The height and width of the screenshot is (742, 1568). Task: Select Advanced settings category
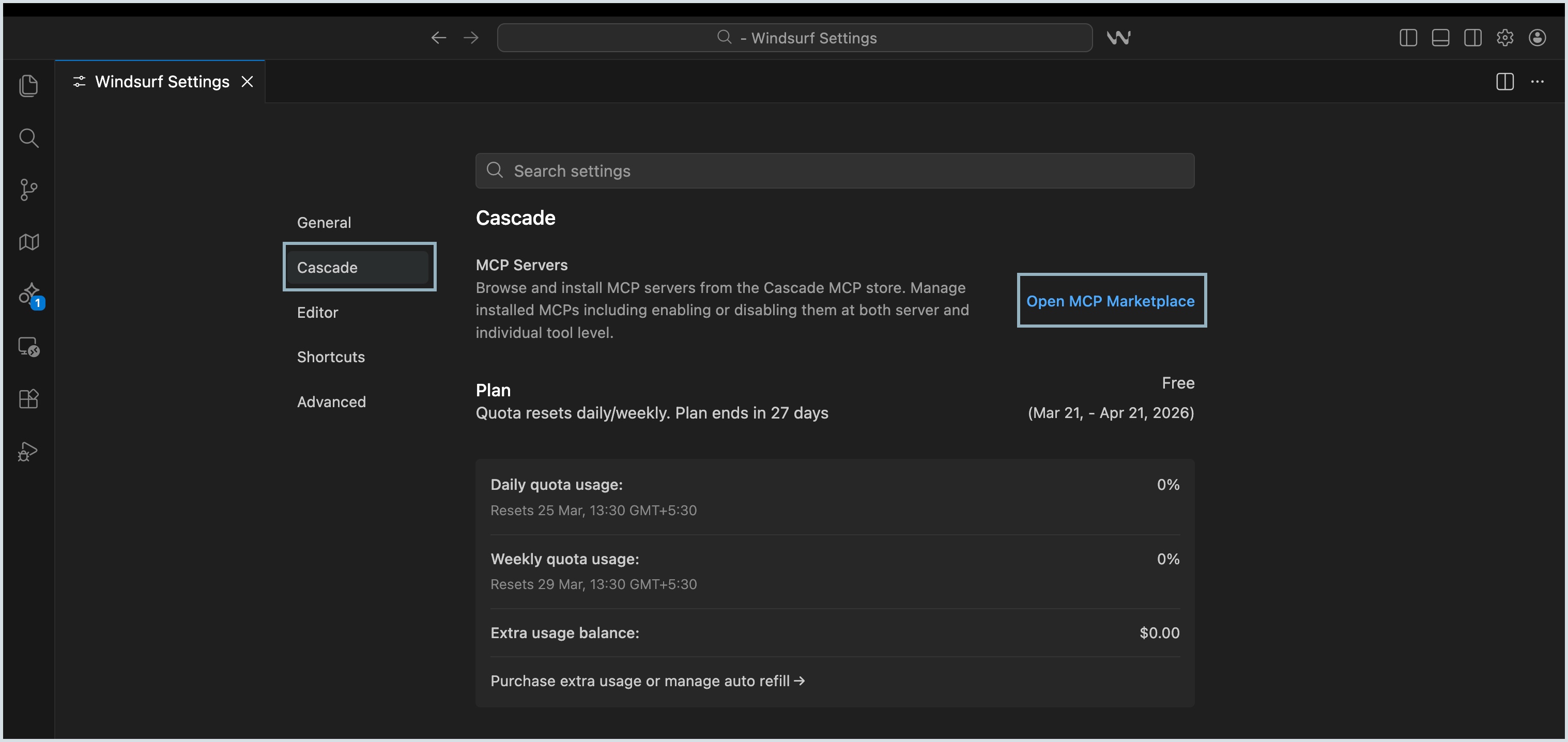(x=331, y=401)
